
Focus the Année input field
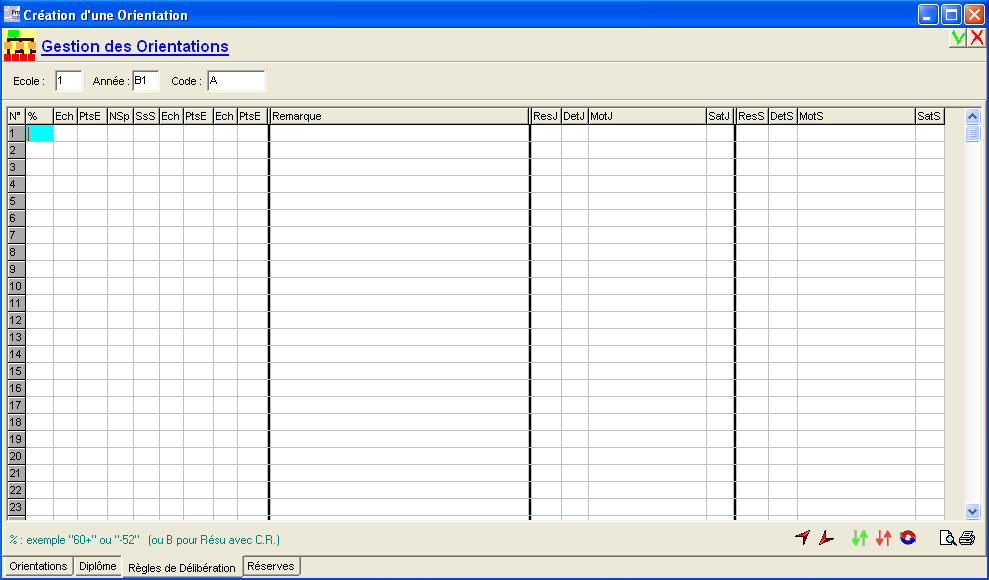pyautogui.click(x=145, y=81)
